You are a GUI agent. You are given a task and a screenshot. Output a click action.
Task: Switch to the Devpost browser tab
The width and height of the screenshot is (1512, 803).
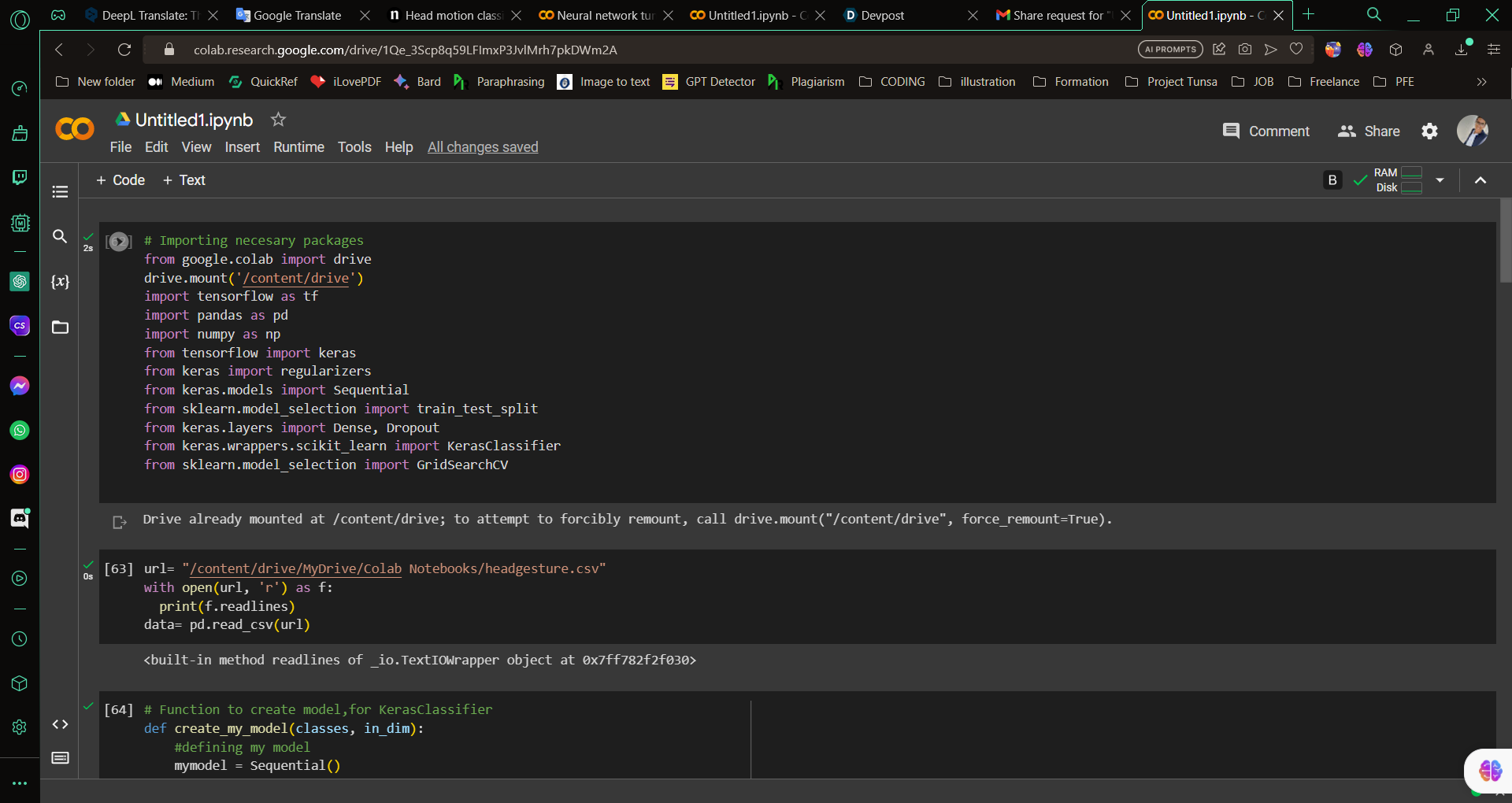pyautogui.click(x=882, y=15)
